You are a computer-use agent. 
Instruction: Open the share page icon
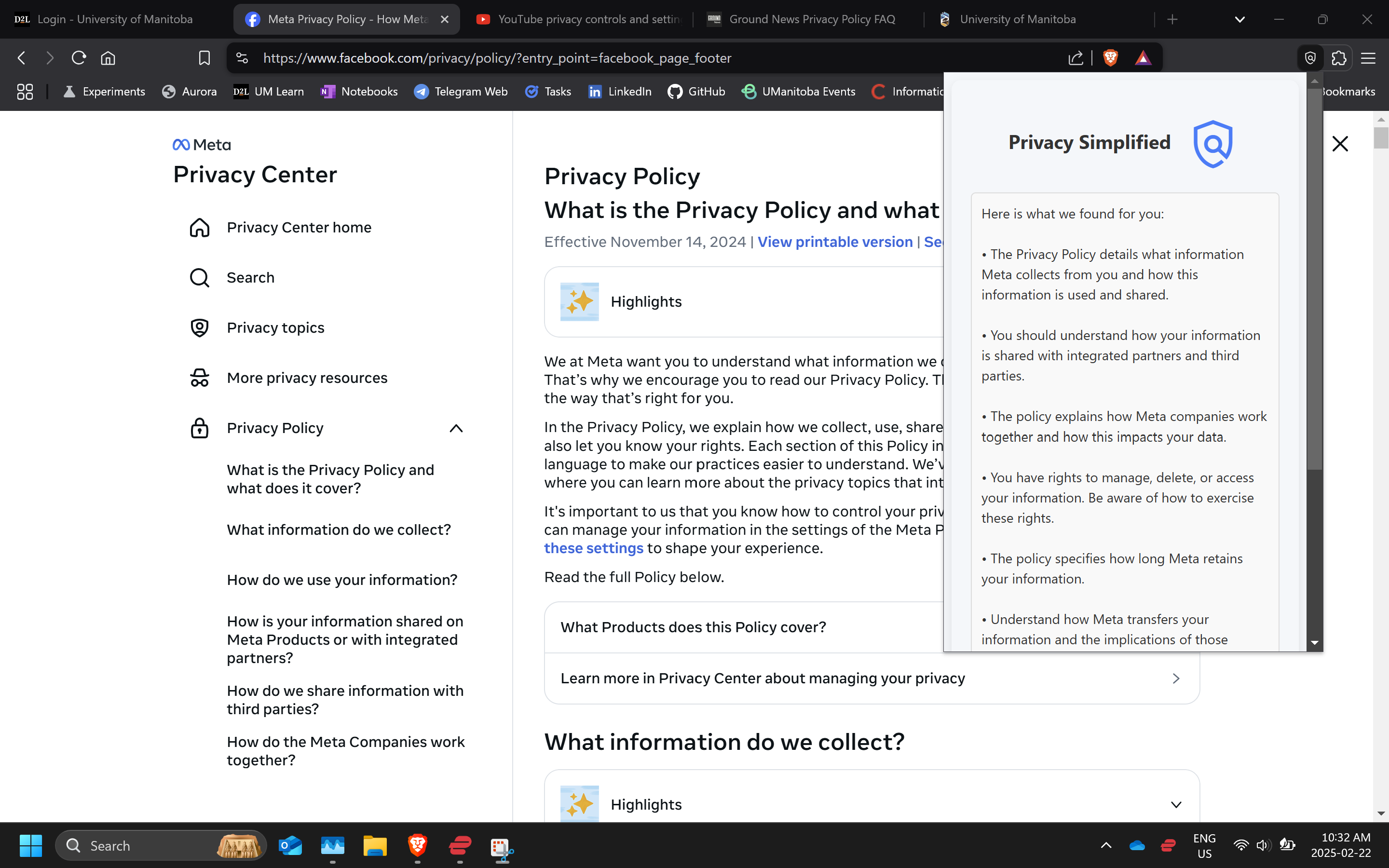pyautogui.click(x=1075, y=57)
